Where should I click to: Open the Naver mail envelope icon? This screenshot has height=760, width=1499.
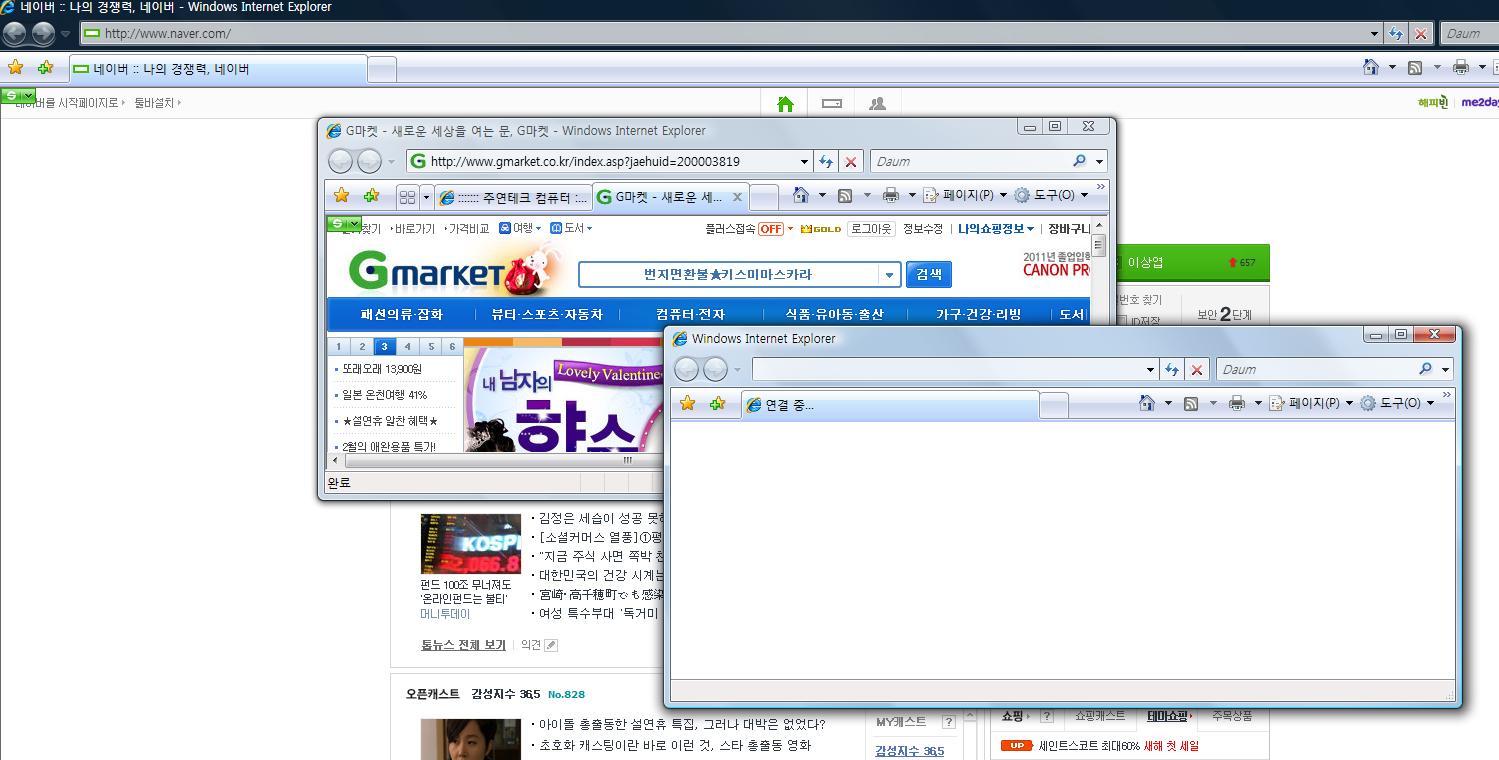(831, 104)
